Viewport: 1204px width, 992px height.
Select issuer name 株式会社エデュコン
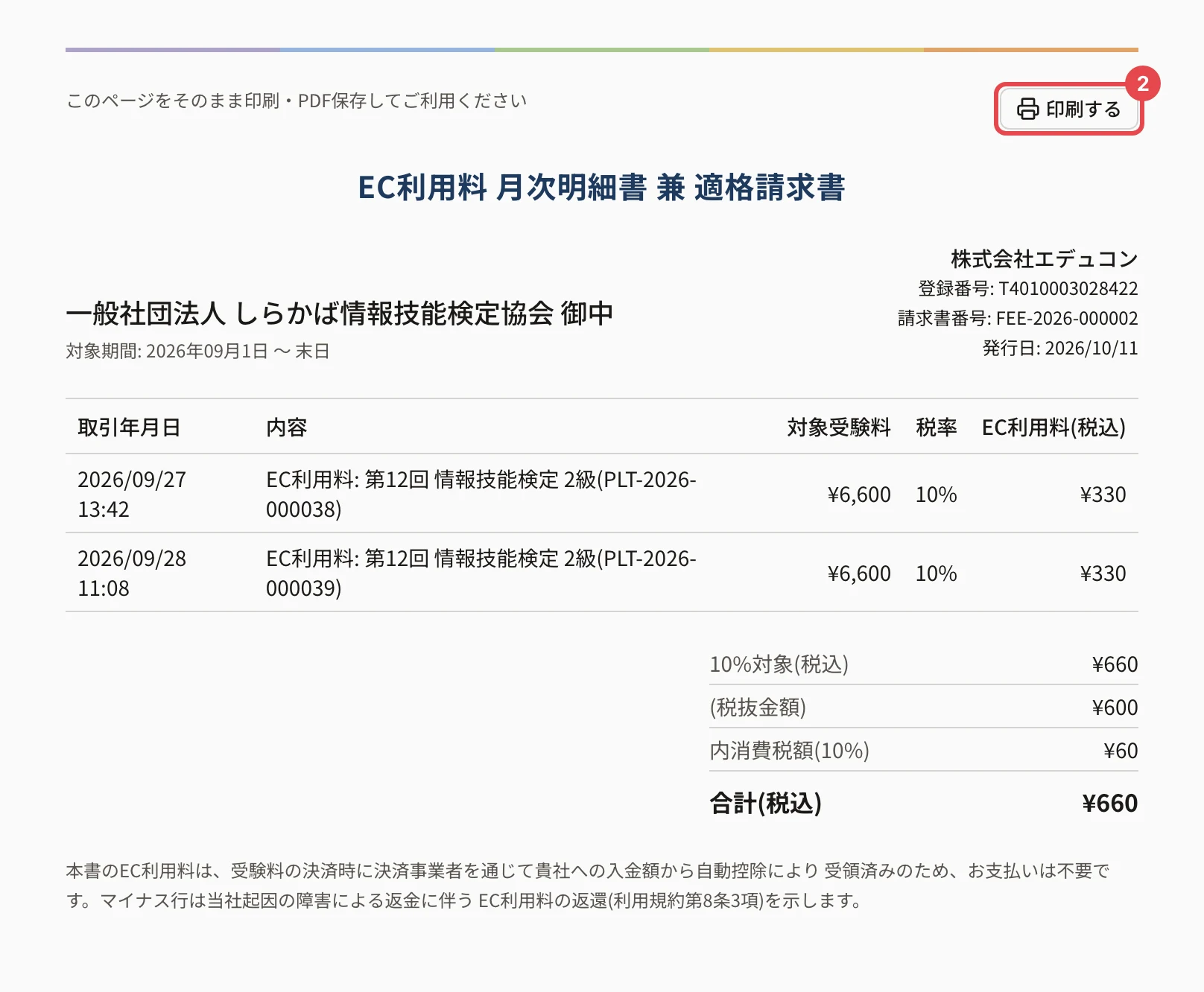[x=1044, y=258]
